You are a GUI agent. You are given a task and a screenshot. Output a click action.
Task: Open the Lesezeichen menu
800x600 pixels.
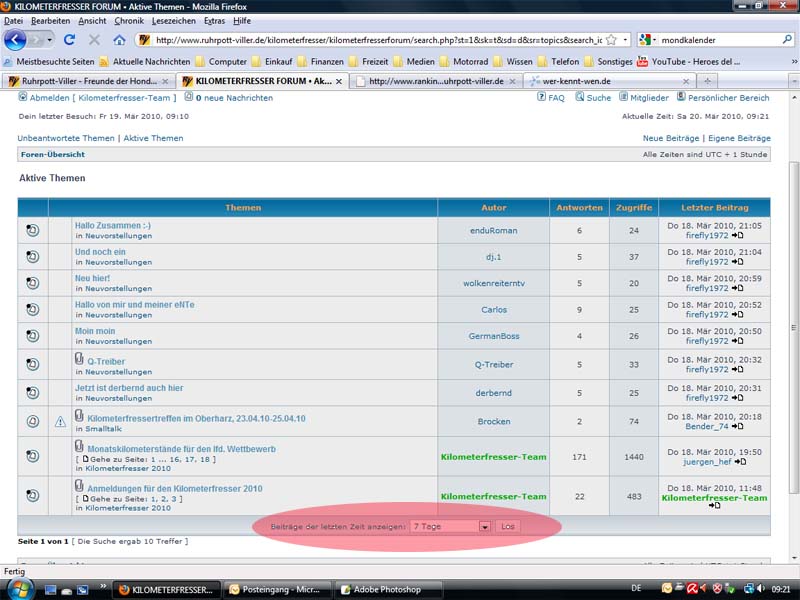click(x=173, y=20)
